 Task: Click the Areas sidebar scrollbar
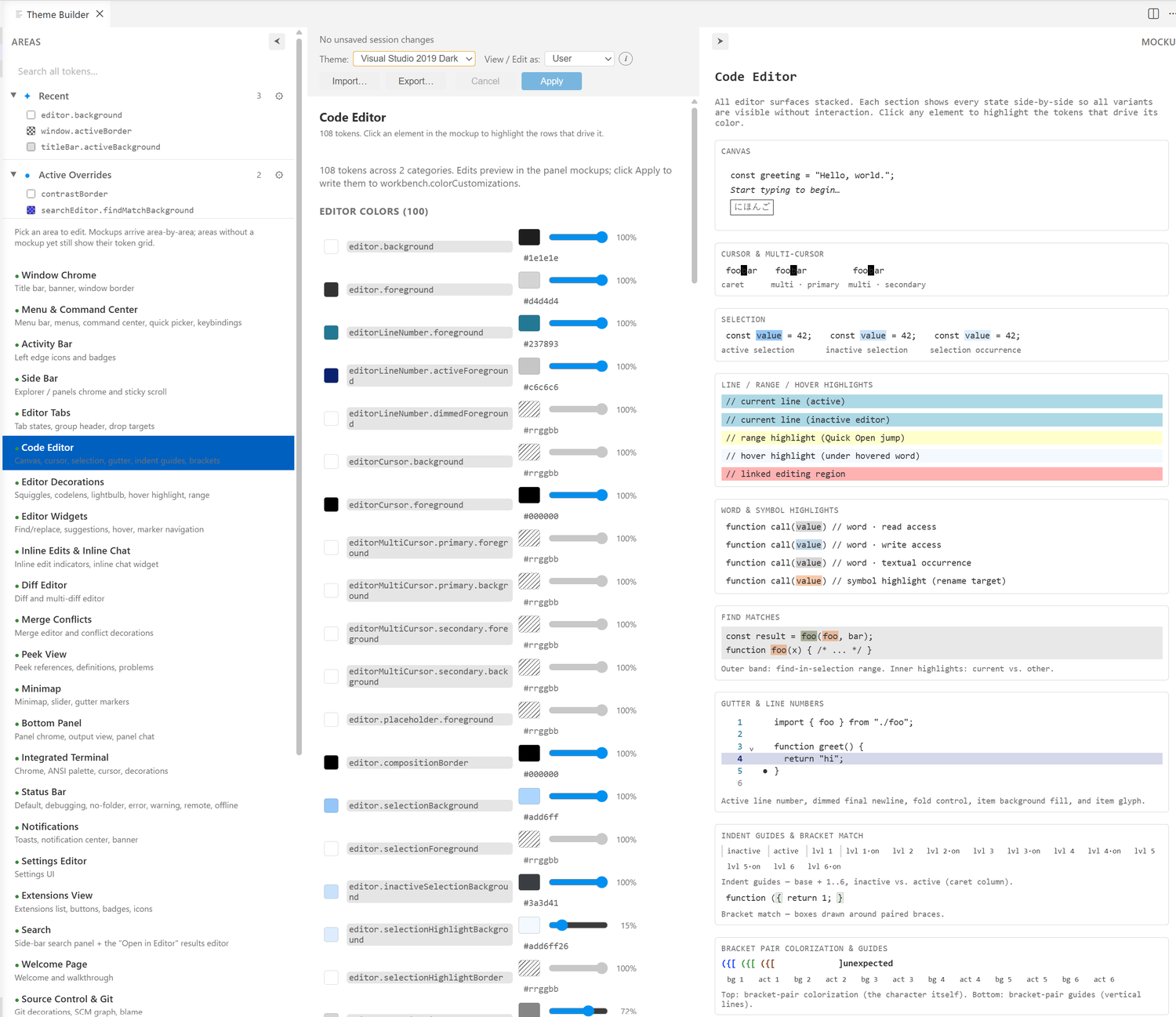(299, 396)
